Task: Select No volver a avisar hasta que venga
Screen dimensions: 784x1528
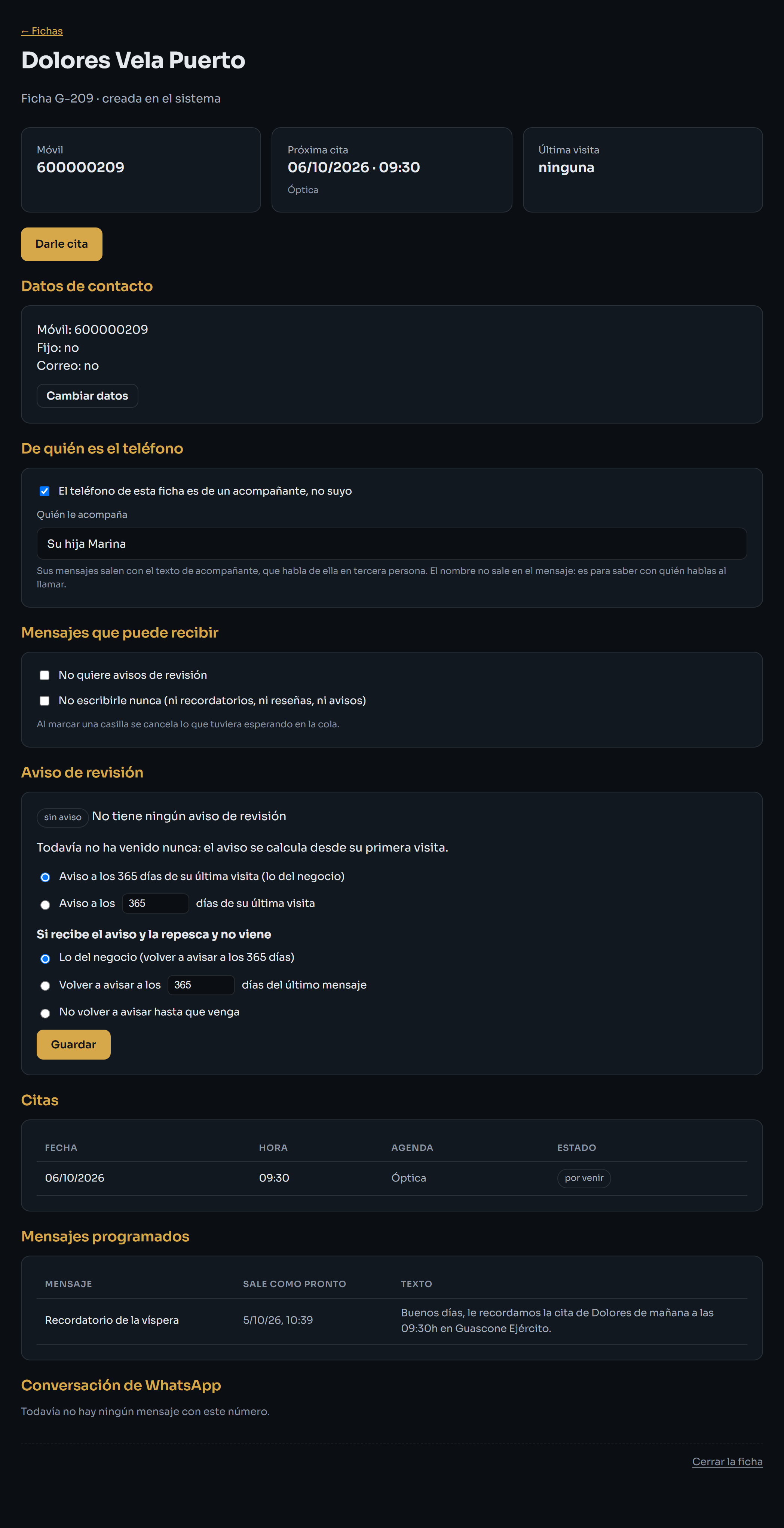Action: [45, 1013]
